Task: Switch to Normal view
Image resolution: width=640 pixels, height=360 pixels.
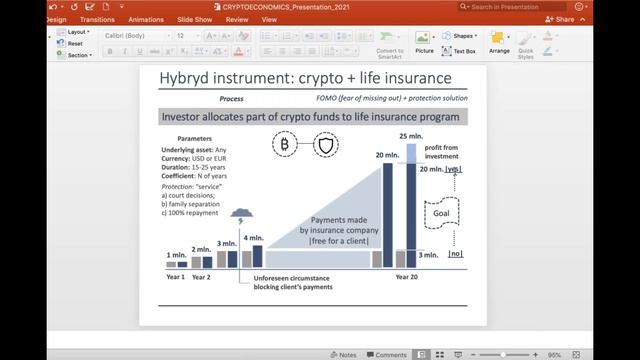Action: pyautogui.click(x=422, y=355)
